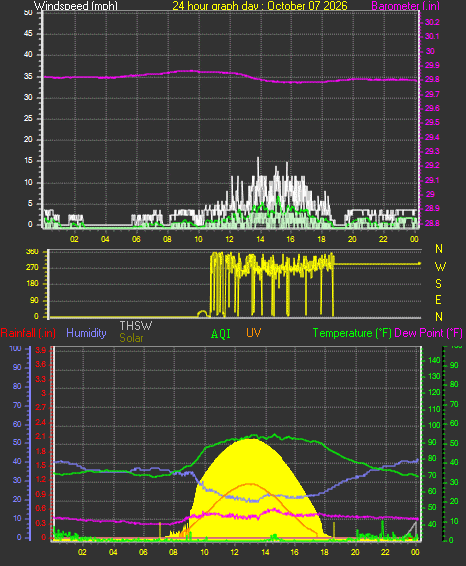The height and width of the screenshot is (566, 466).
Task: Click the compass letter 'E' beside direction graph
Action: (438, 300)
